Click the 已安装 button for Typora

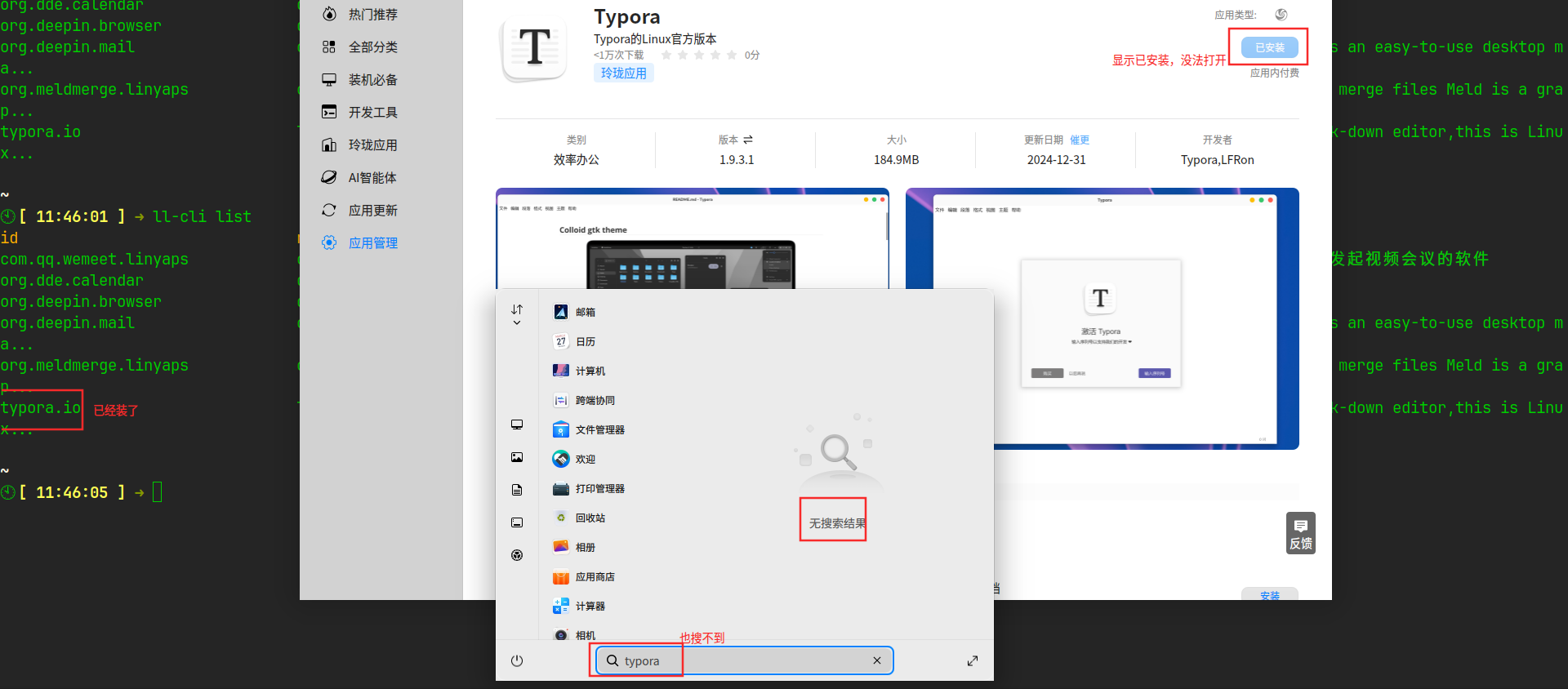[x=1269, y=47]
